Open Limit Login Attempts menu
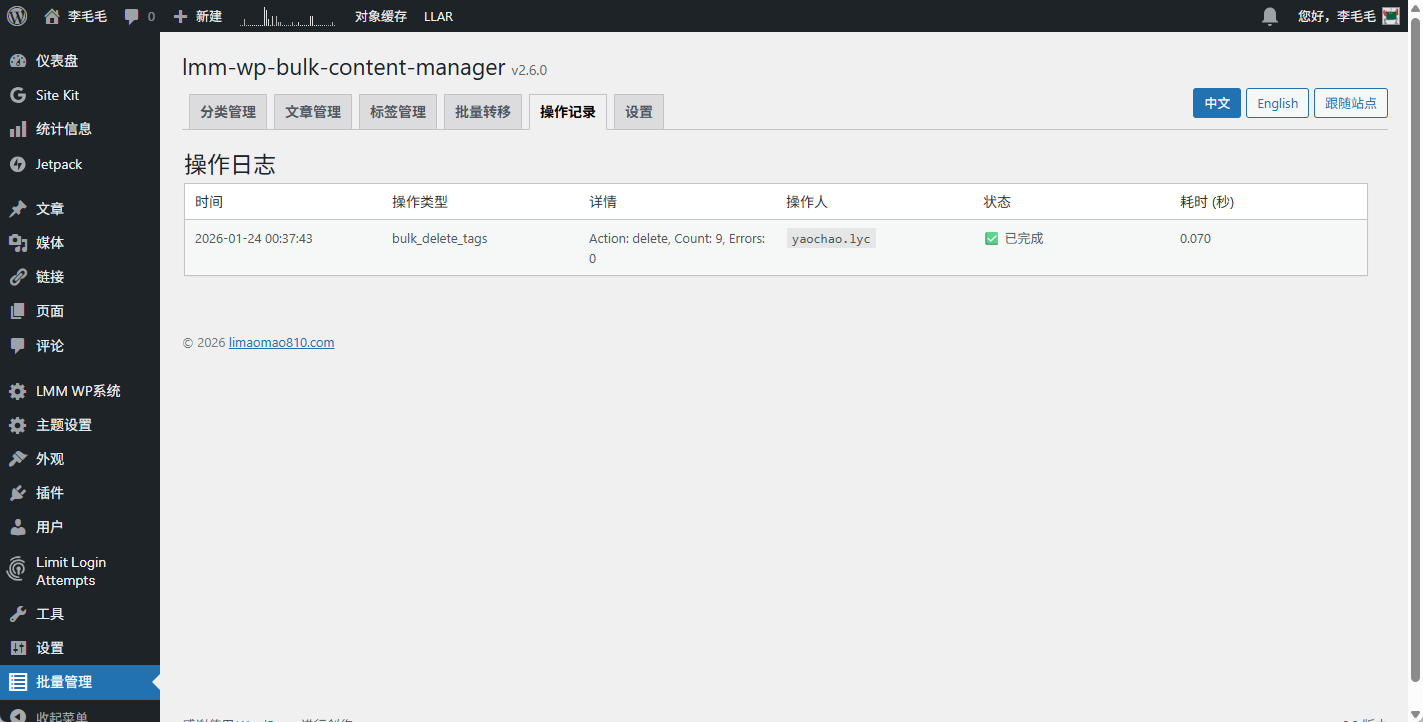Viewport: 1423px width, 722px height. [x=70, y=571]
